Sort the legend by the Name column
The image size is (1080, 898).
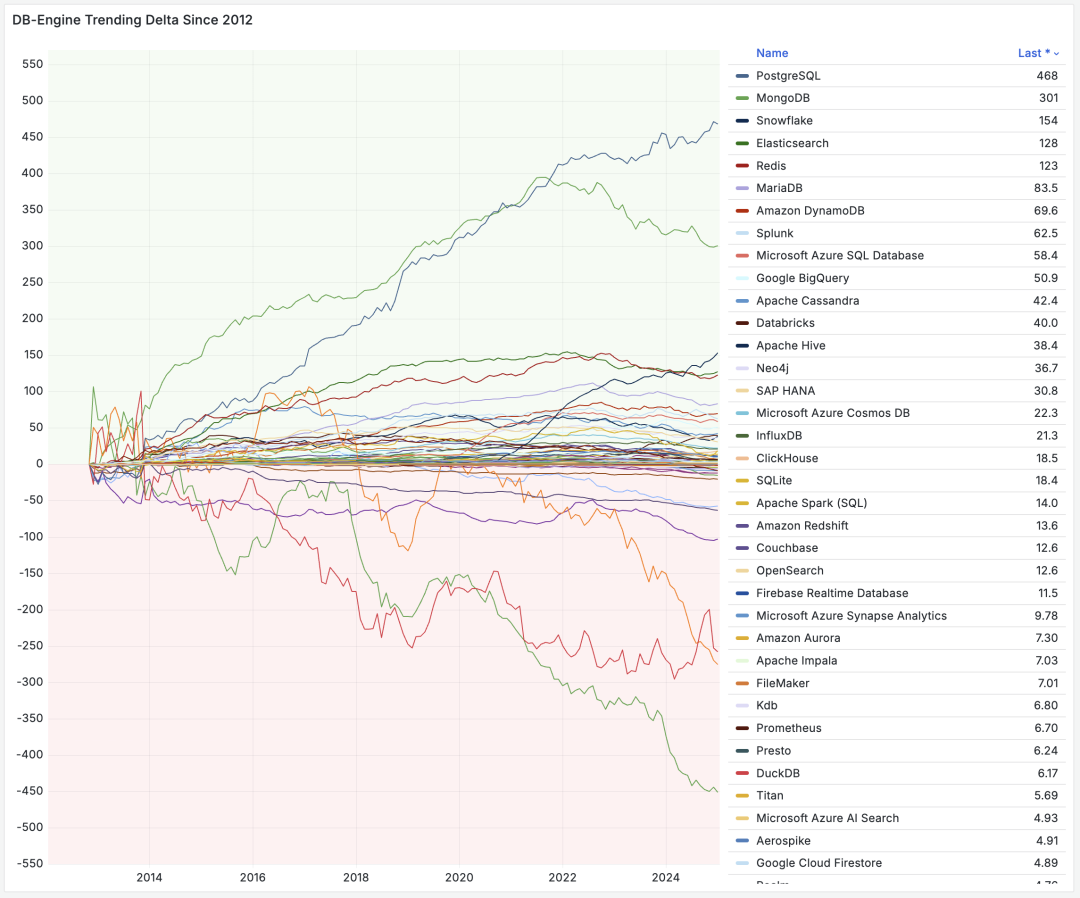pos(772,53)
